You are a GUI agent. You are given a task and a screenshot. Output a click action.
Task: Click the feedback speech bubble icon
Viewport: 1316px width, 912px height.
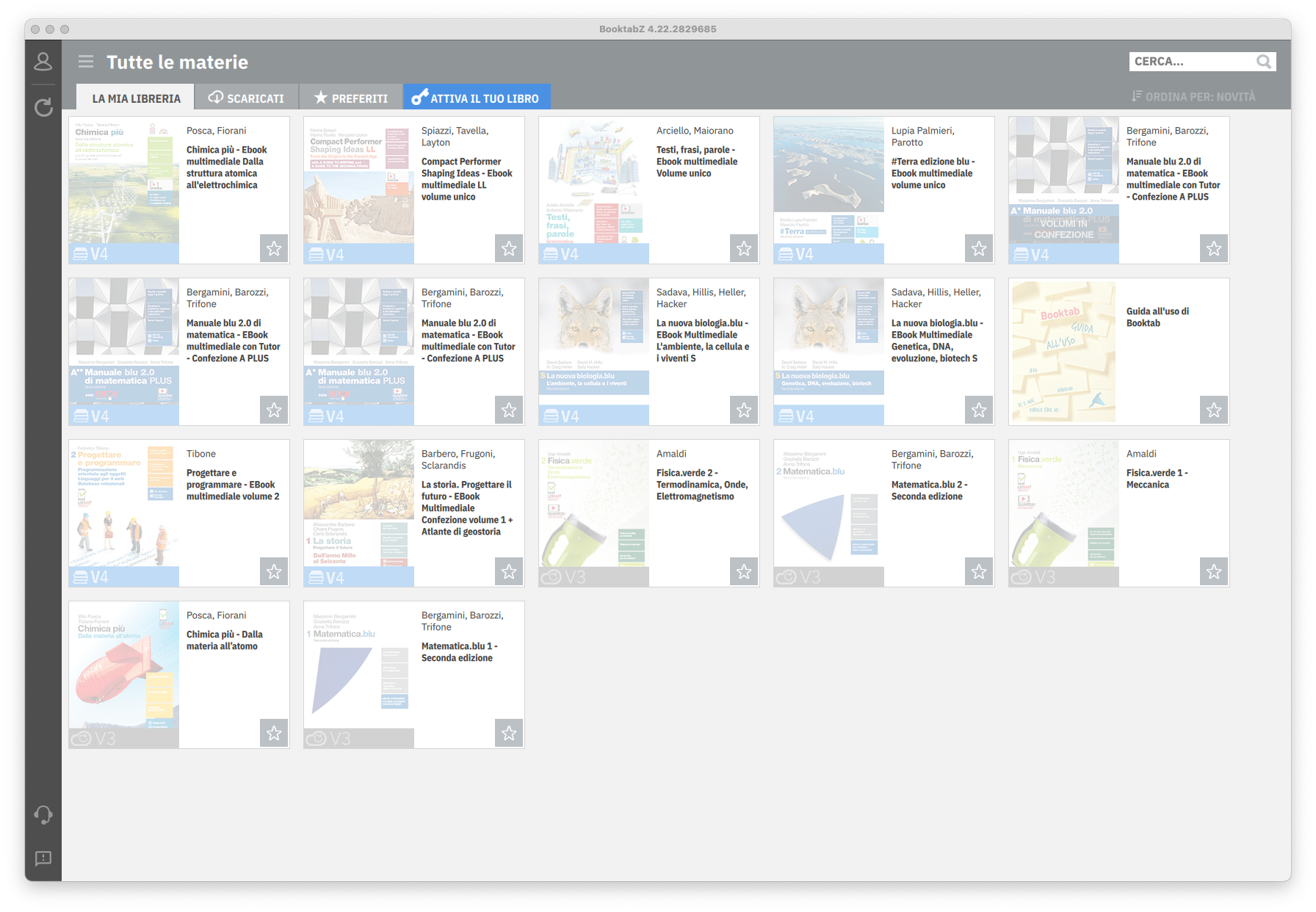coord(43,859)
